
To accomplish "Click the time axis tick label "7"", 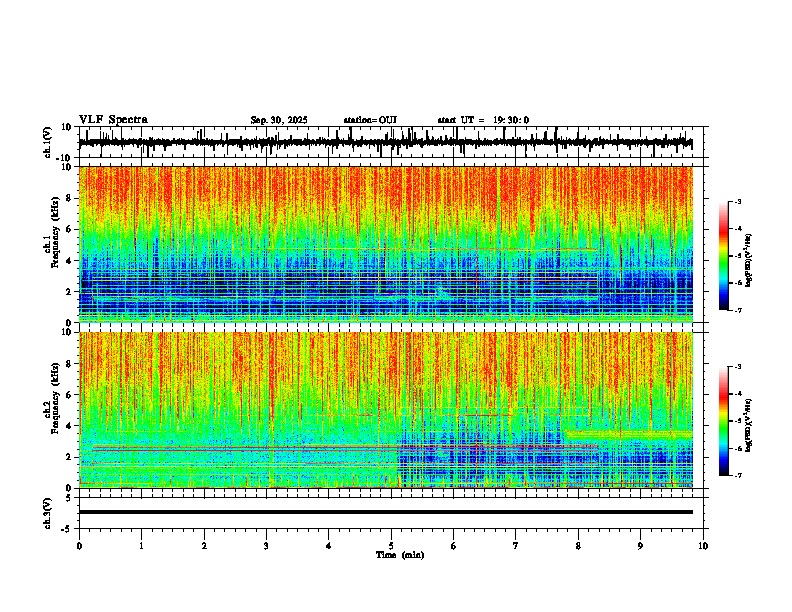I will point(516,546).
